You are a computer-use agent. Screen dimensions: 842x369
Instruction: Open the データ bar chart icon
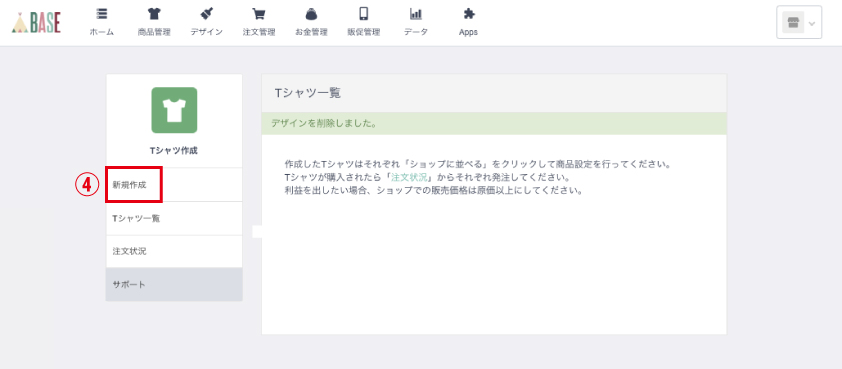pyautogui.click(x=416, y=15)
